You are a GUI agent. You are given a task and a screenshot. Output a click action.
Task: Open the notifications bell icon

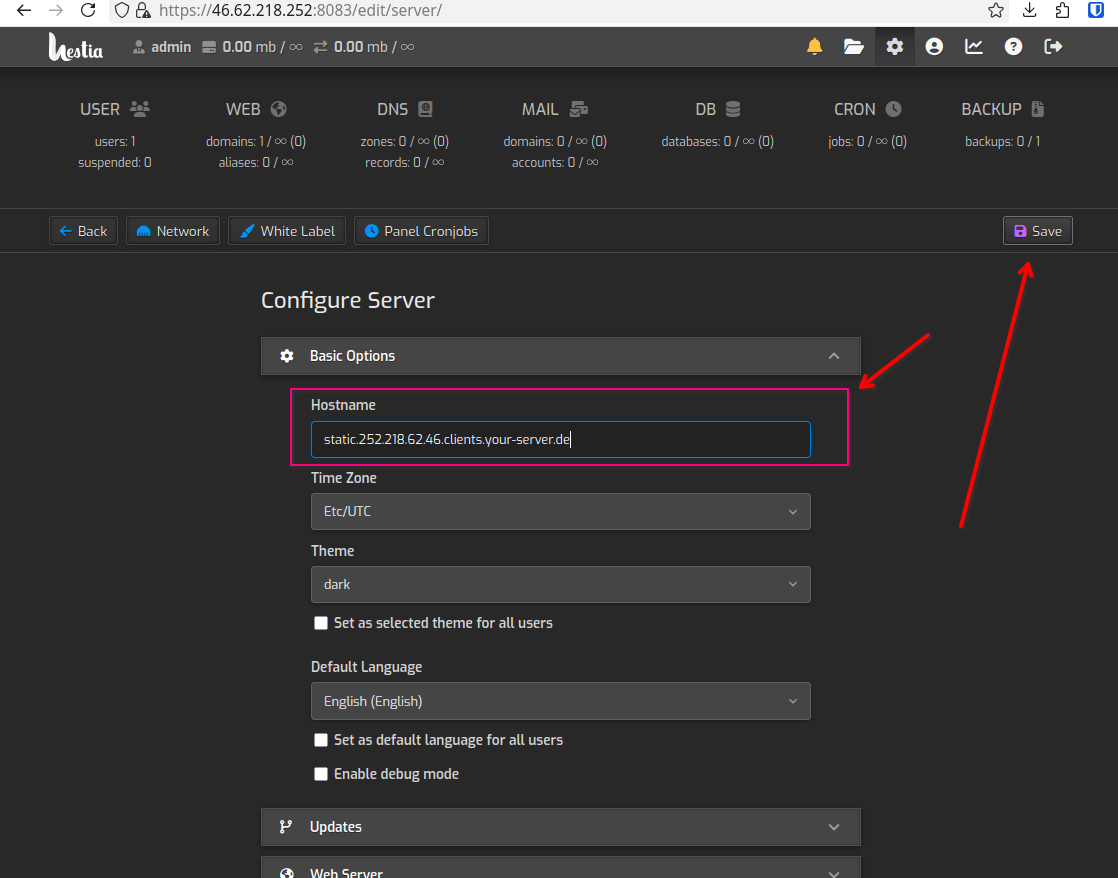[x=815, y=47]
